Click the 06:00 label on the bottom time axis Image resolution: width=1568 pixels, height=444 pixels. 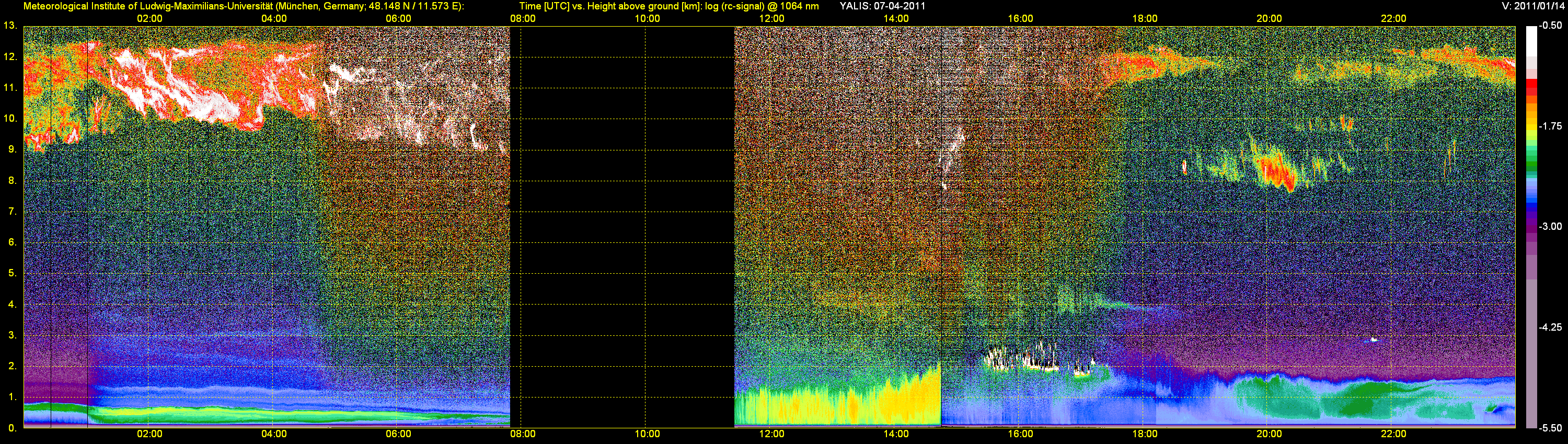pyautogui.click(x=399, y=434)
